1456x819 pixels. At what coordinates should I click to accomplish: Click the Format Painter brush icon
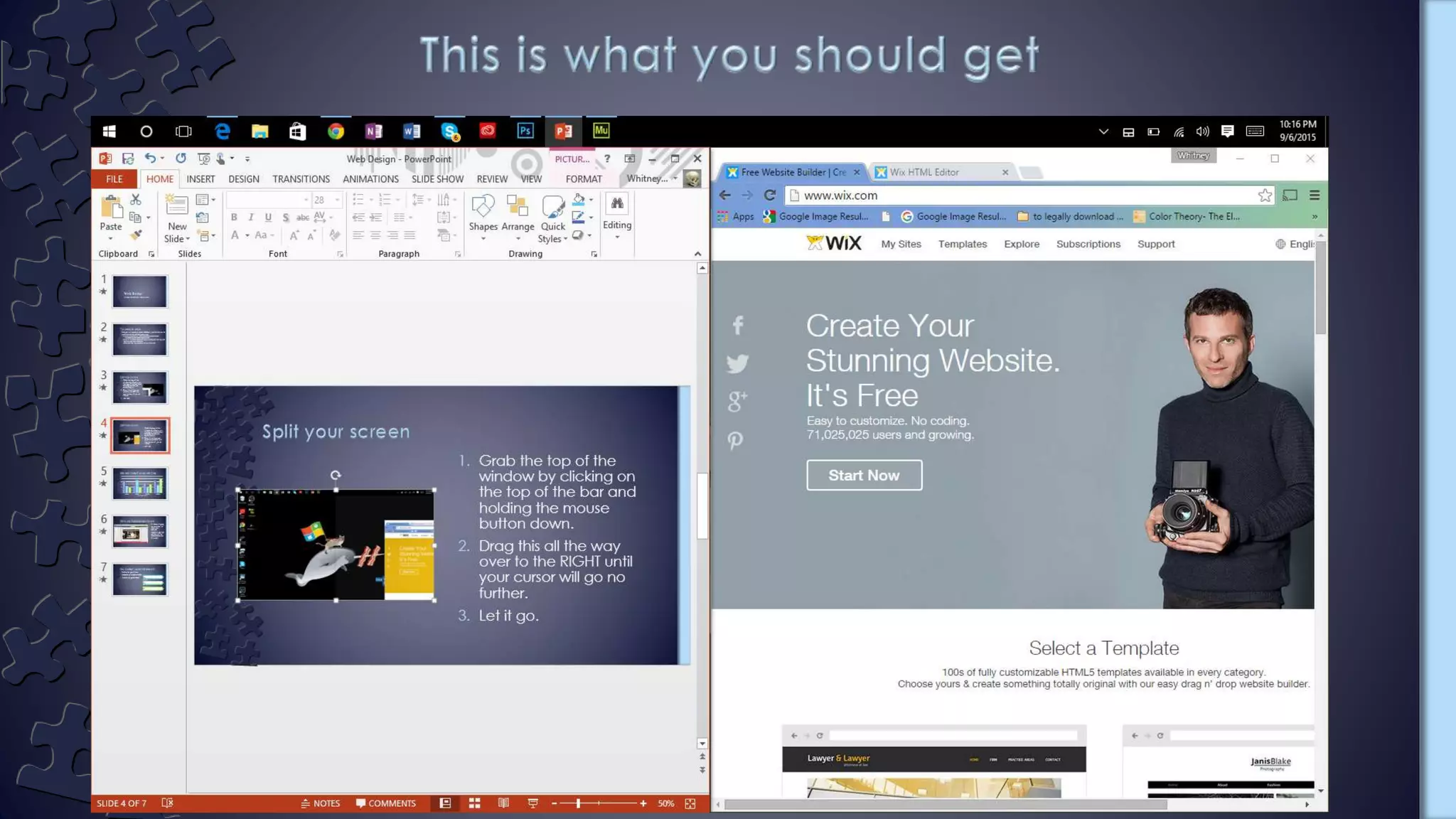[136, 235]
